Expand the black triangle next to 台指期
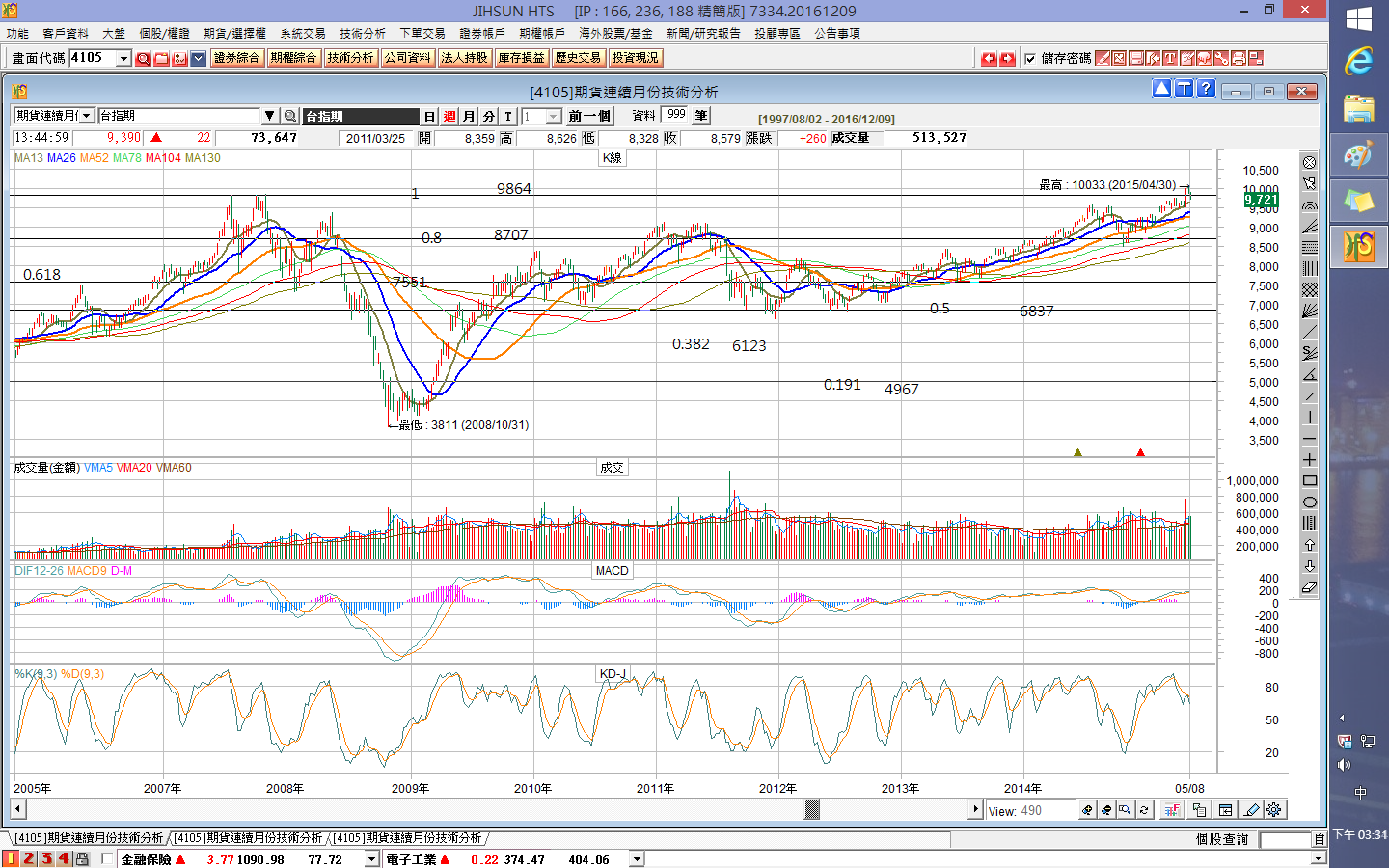 coord(270,116)
